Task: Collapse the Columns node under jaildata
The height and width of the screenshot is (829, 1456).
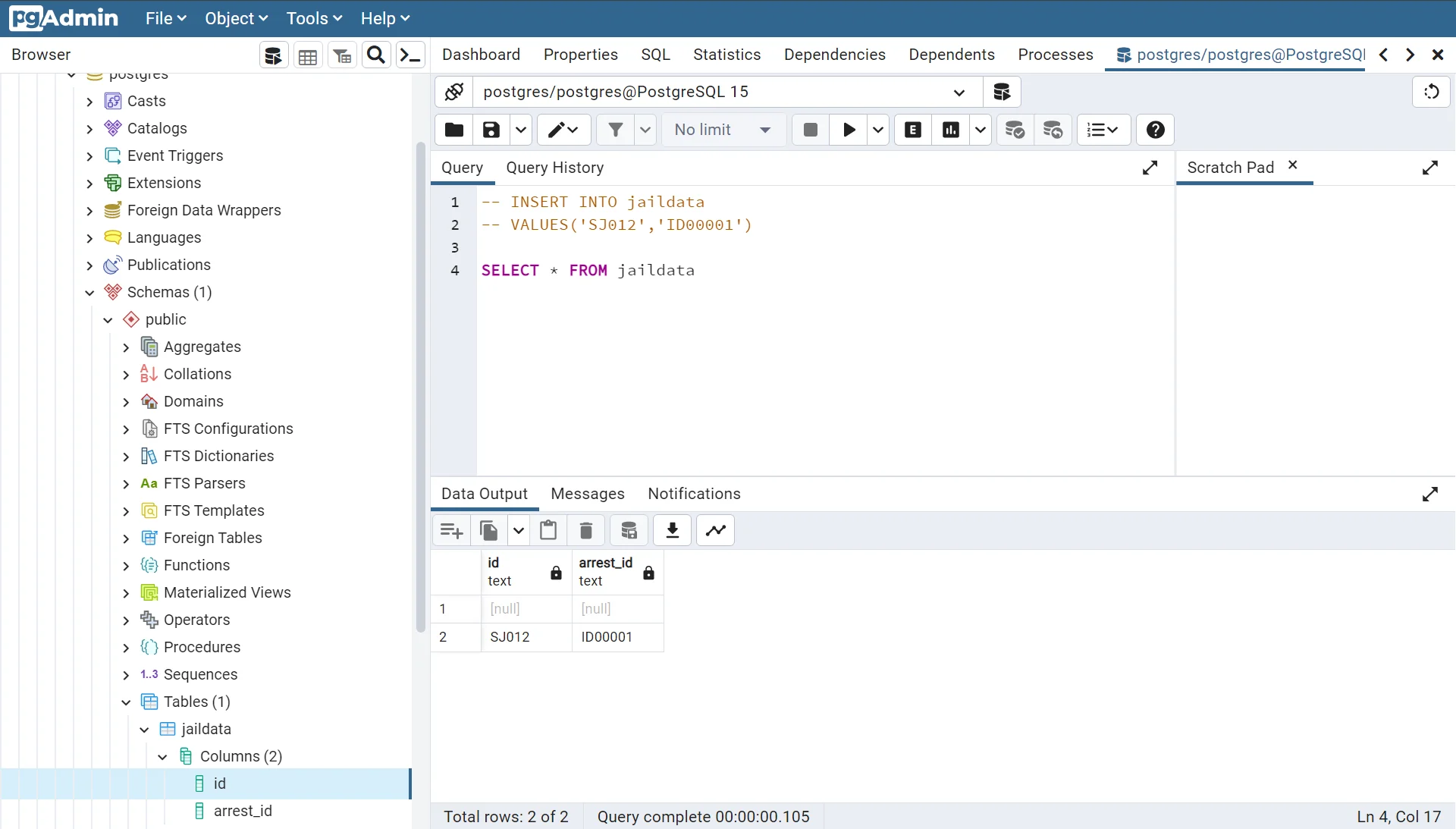Action: coord(162,756)
